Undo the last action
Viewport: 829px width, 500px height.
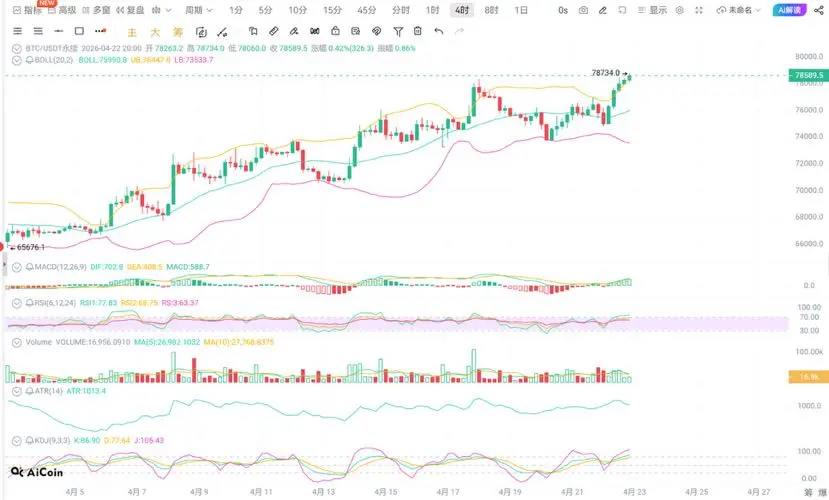point(439,31)
